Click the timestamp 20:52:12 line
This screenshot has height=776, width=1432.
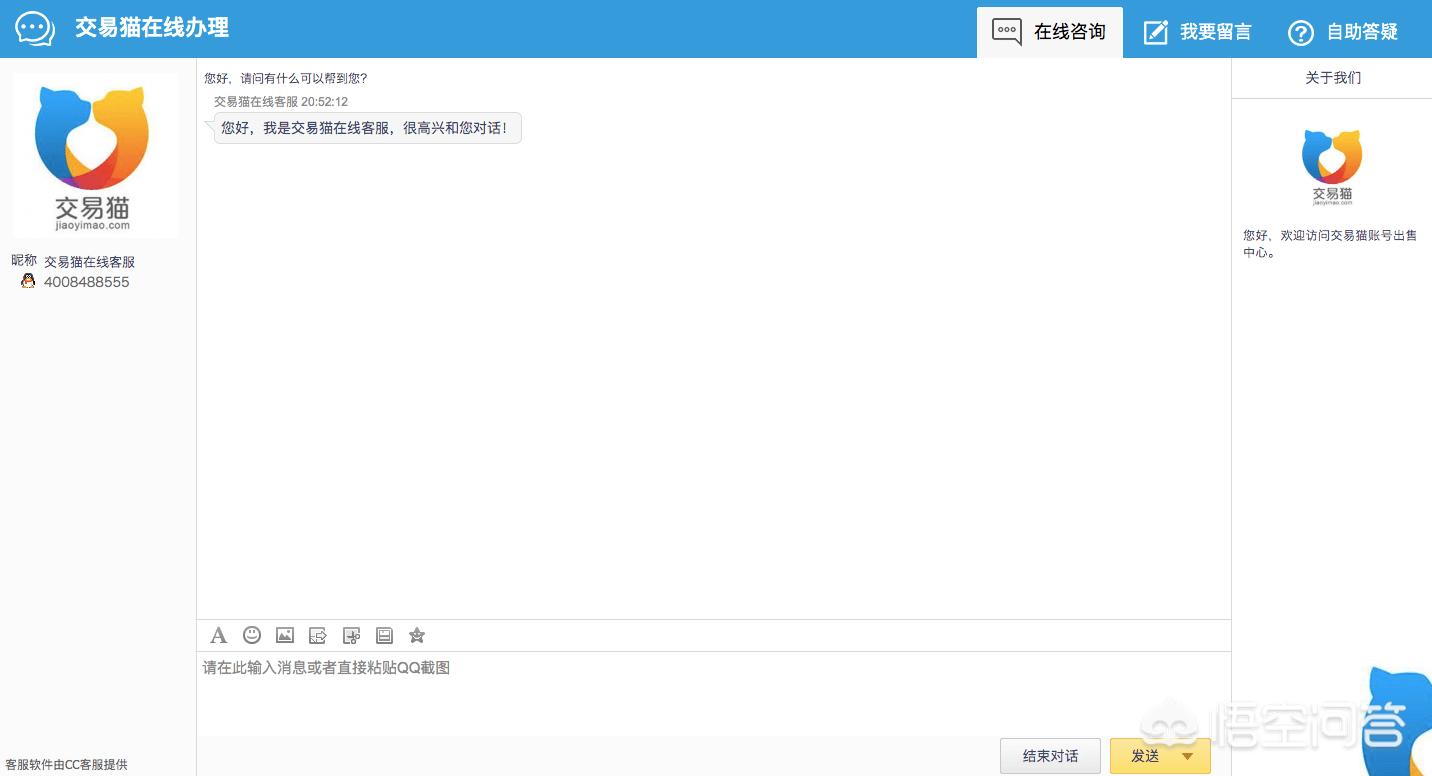[x=281, y=102]
